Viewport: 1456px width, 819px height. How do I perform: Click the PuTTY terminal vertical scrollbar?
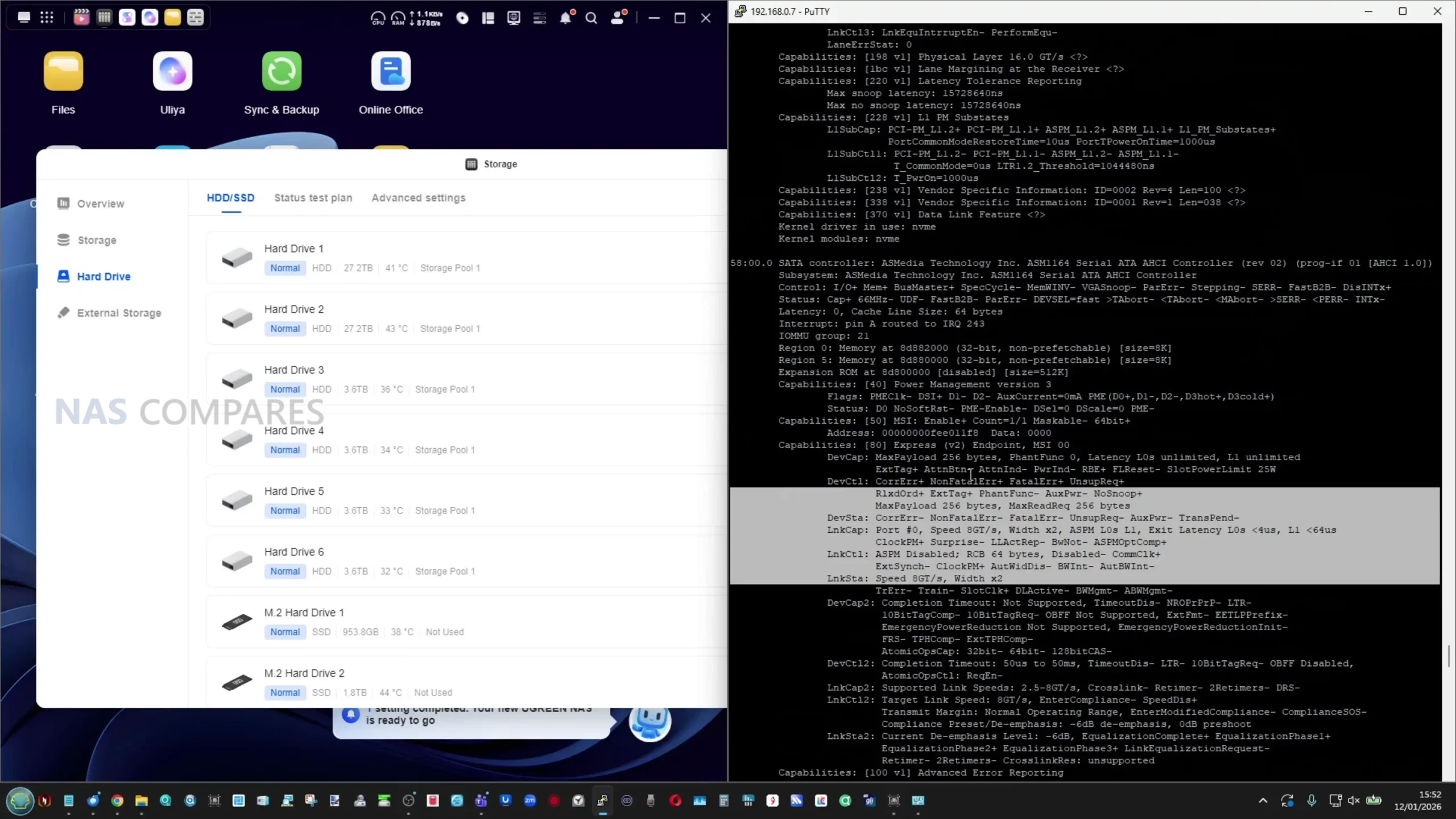pos(1448,657)
